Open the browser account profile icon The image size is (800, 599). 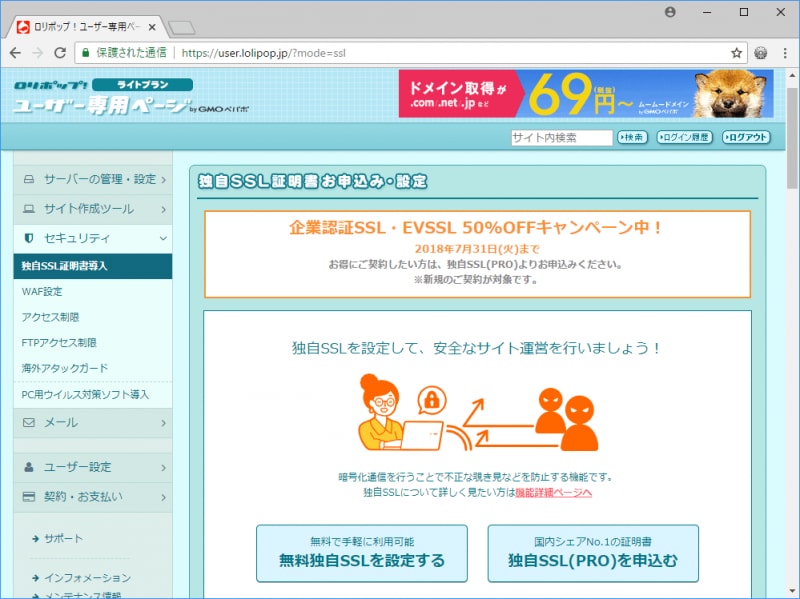[670, 12]
